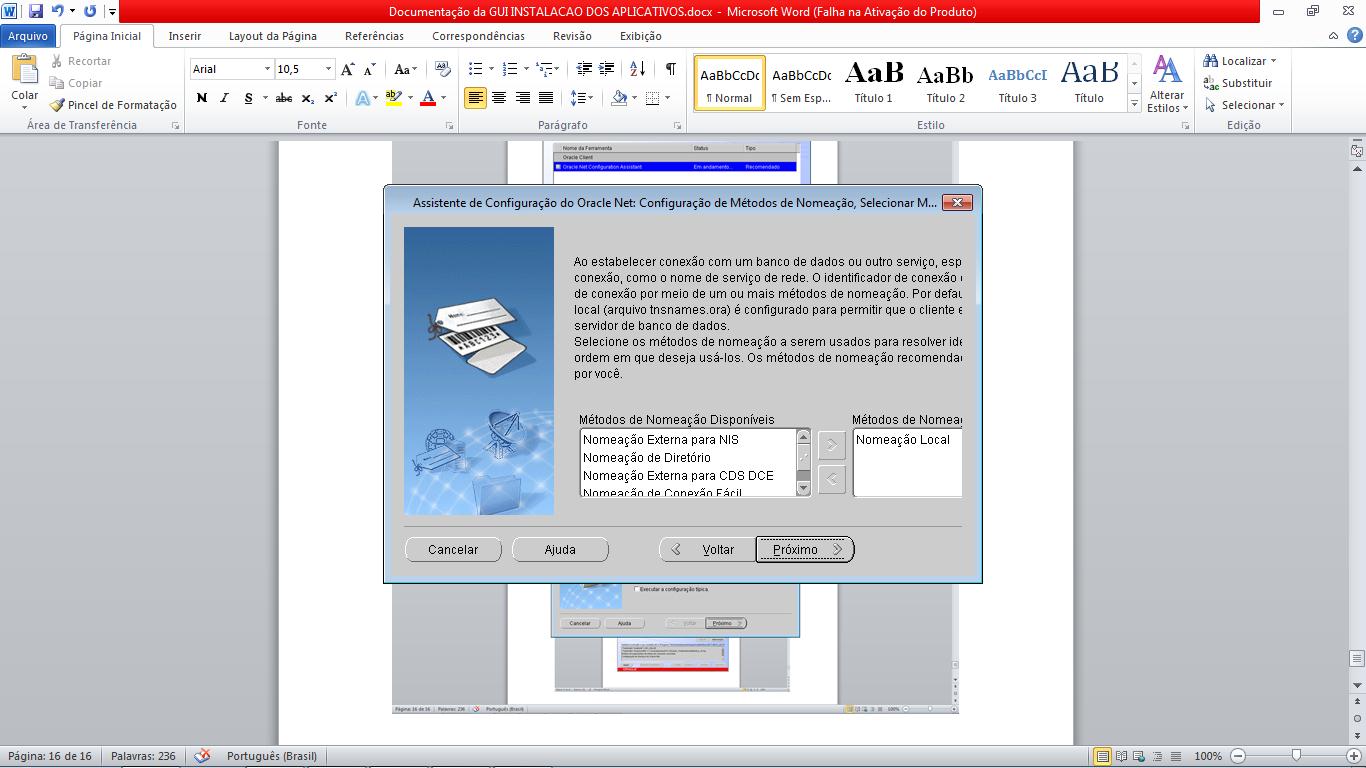Click Próximo in the Oracle Net assistant
This screenshot has width=1366, height=768.
pos(804,549)
